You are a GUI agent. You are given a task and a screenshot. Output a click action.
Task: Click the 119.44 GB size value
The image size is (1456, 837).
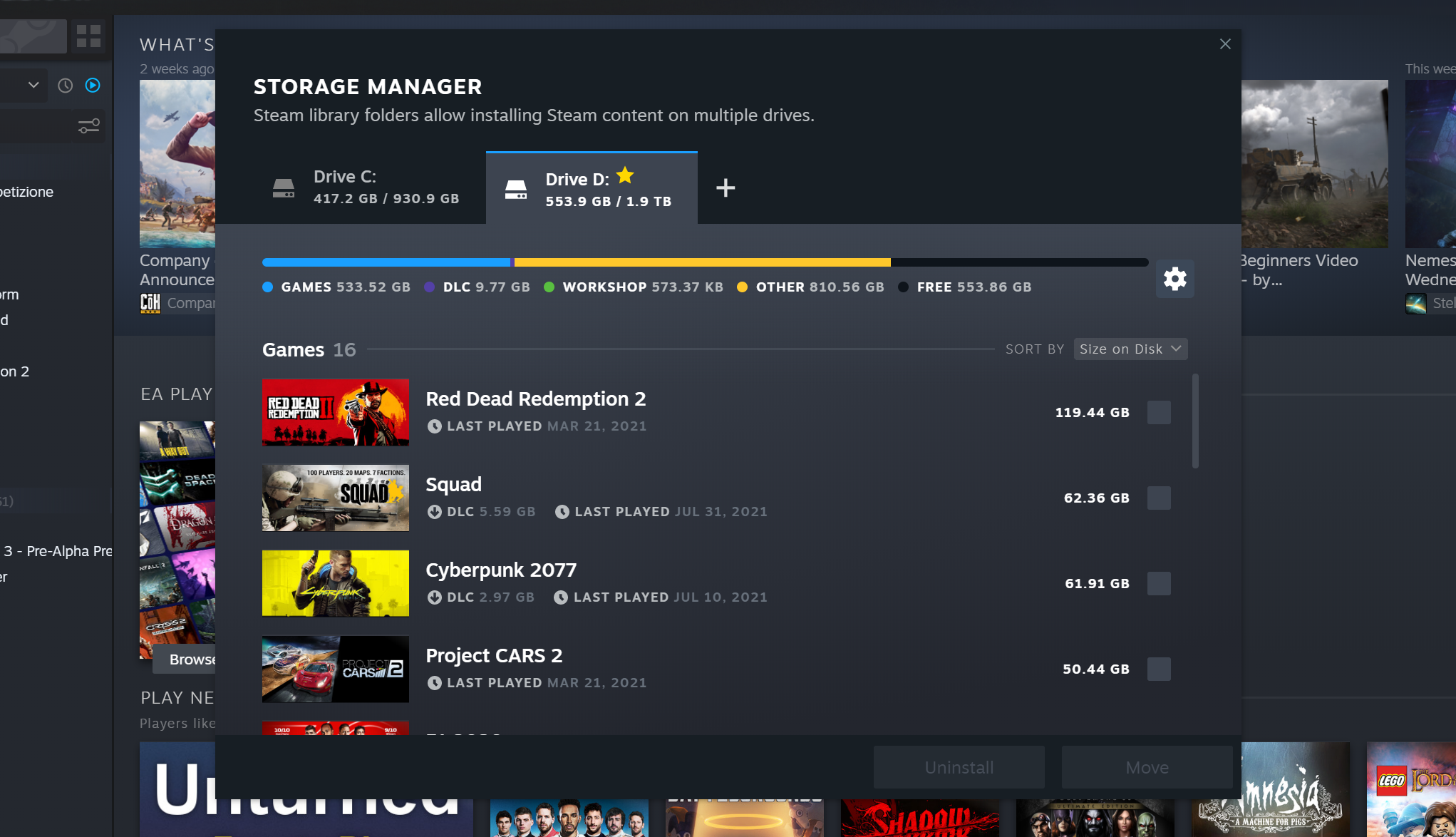[x=1092, y=413]
